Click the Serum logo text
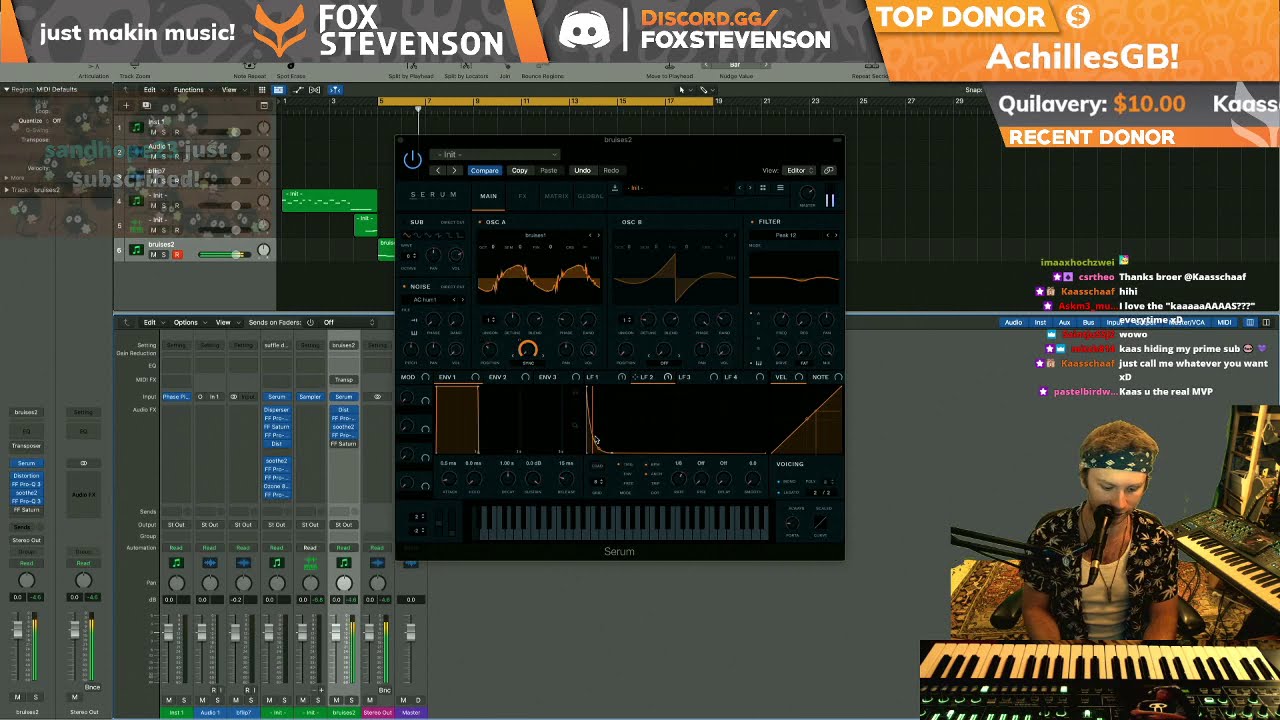This screenshot has height=720, width=1280. point(433,195)
